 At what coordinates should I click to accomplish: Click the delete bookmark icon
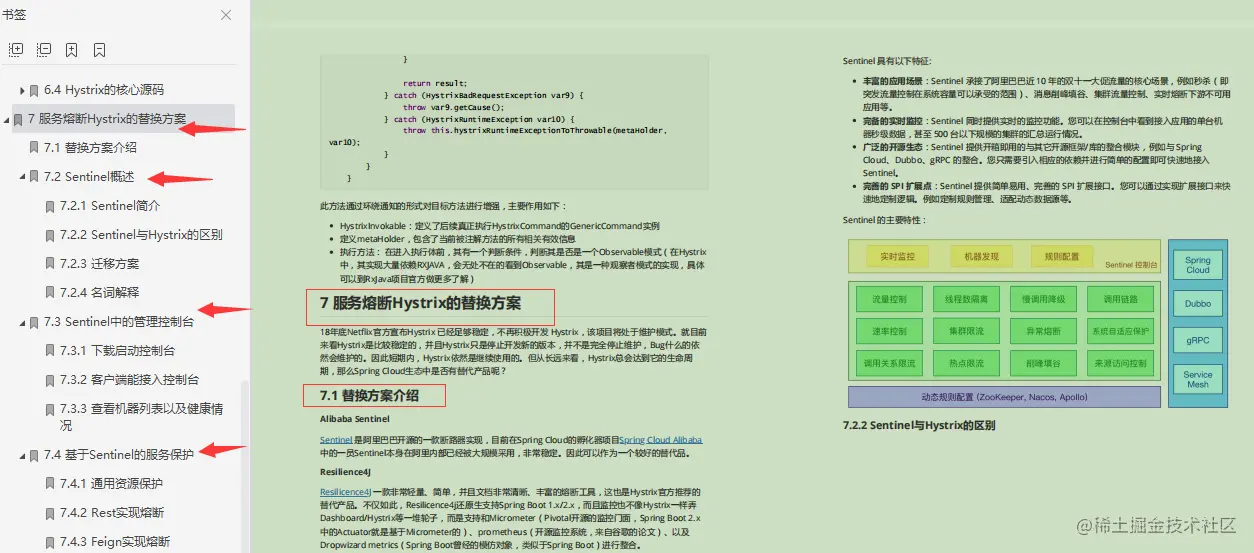100,49
